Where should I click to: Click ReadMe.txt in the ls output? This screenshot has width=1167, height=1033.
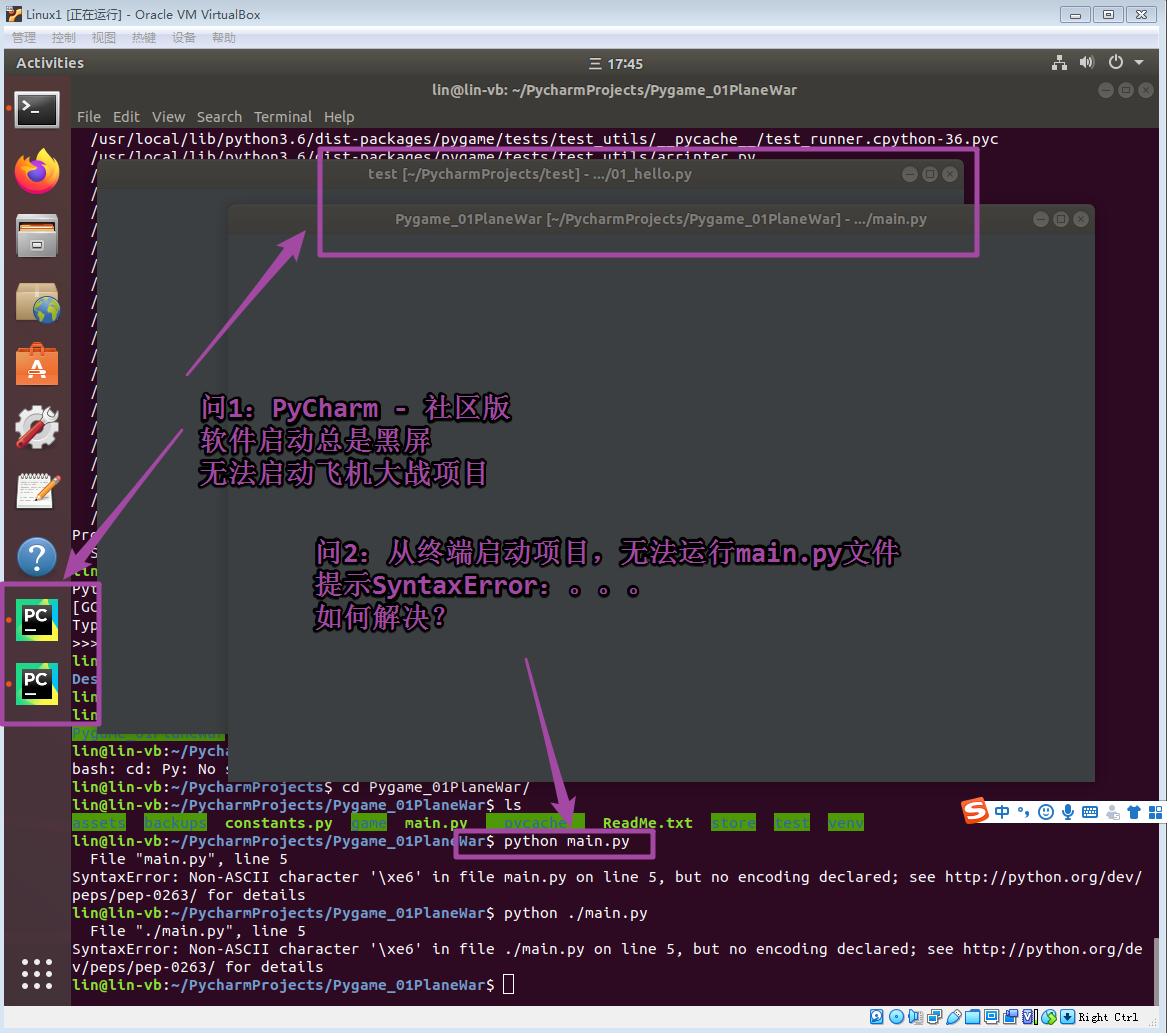648,823
